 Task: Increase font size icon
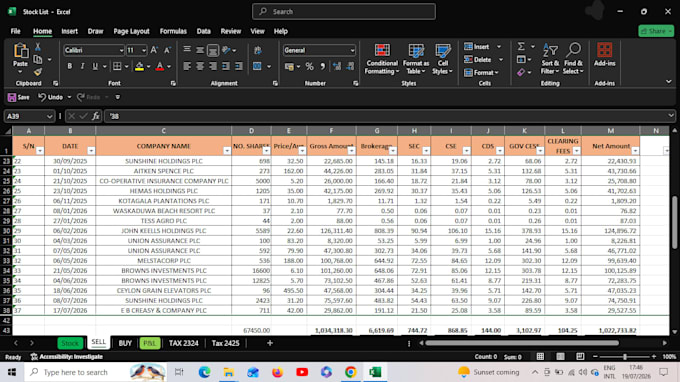click(154, 50)
